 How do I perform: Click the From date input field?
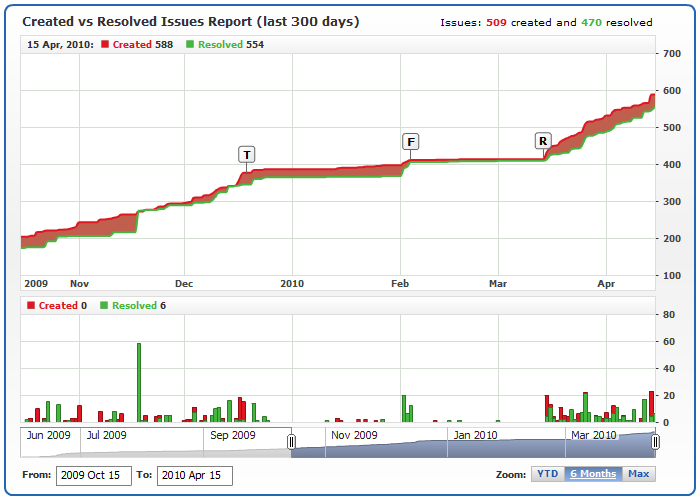tap(93, 475)
